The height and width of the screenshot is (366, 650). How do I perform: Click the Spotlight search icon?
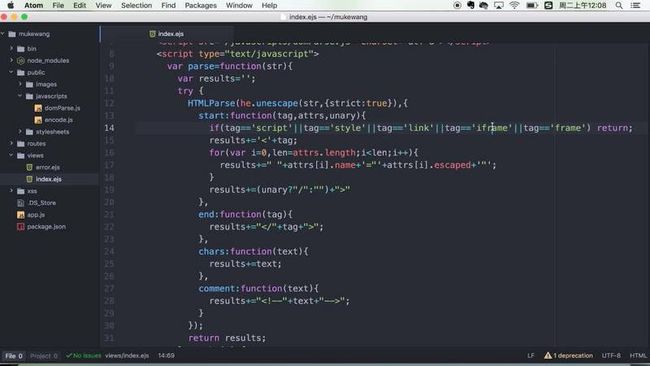pos(619,5)
